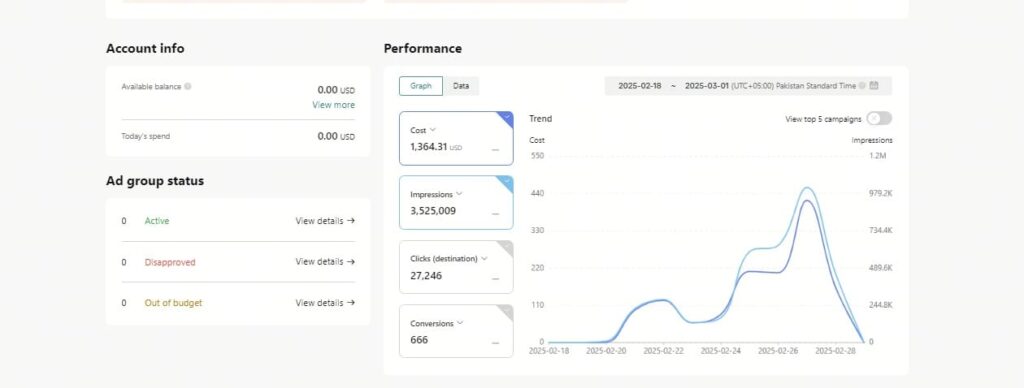Switch to the Graph tab
1024x388 pixels.
tap(421, 86)
